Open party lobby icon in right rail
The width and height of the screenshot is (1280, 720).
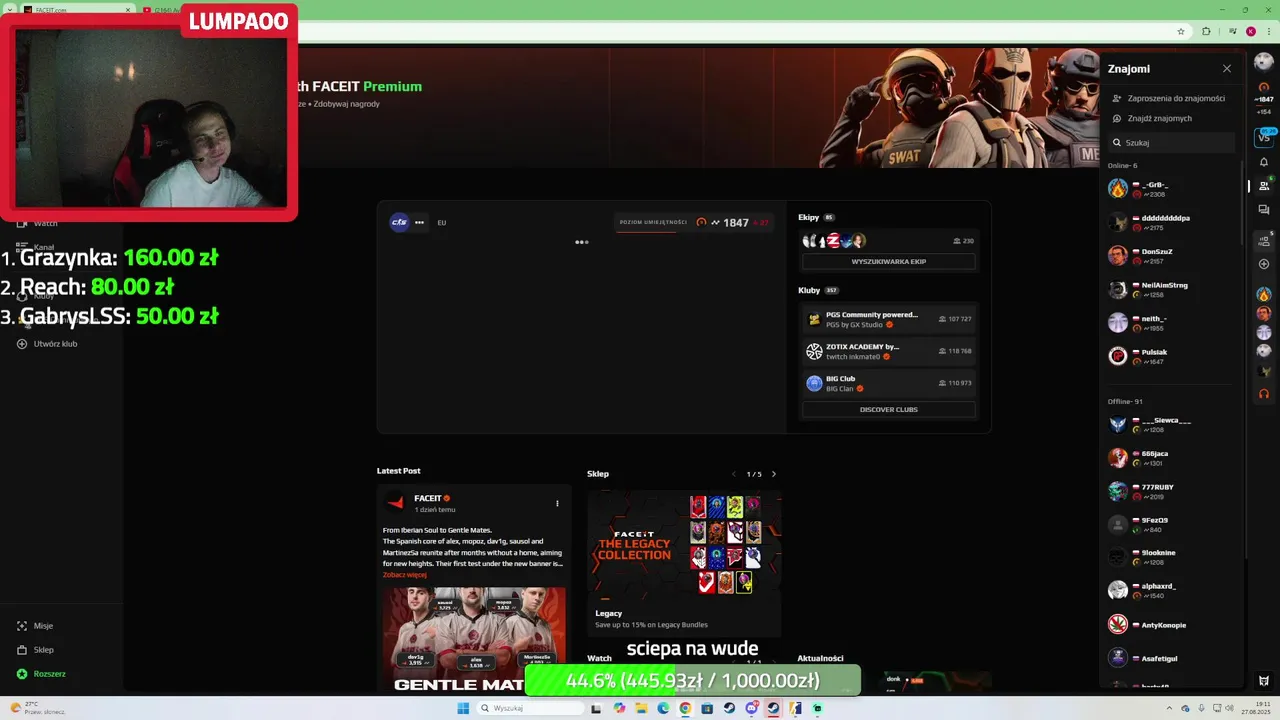1264,240
